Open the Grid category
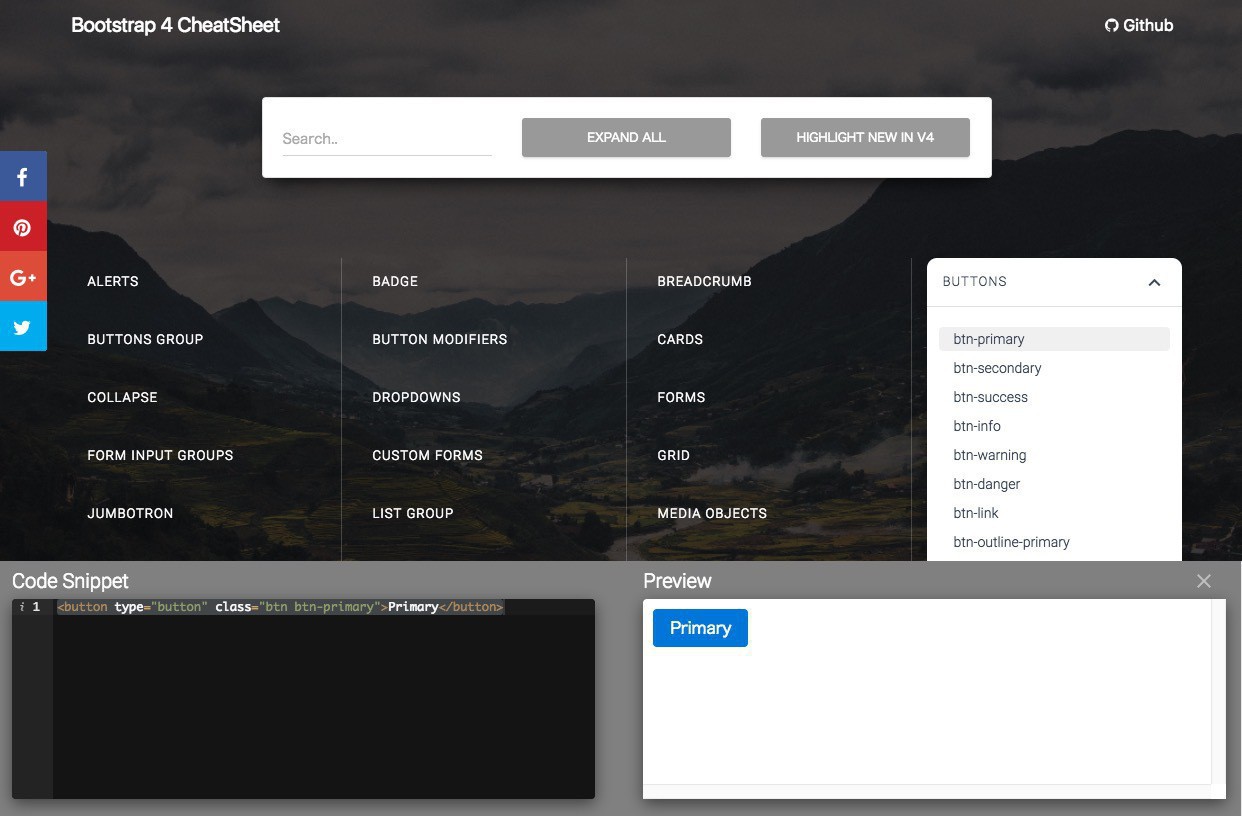Image resolution: width=1242 pixels, height=816 pixels. coord(673,455)
